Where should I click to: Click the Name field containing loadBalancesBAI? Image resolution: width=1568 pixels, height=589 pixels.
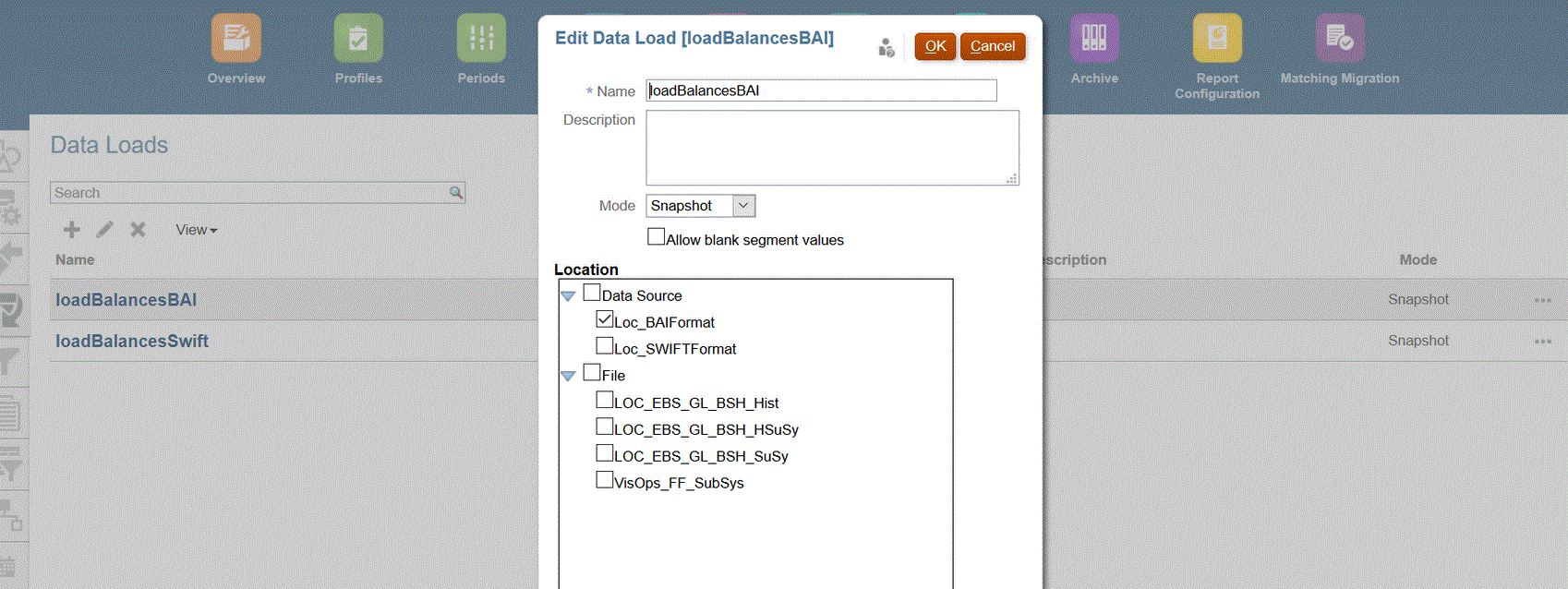[x=821, y=90]
